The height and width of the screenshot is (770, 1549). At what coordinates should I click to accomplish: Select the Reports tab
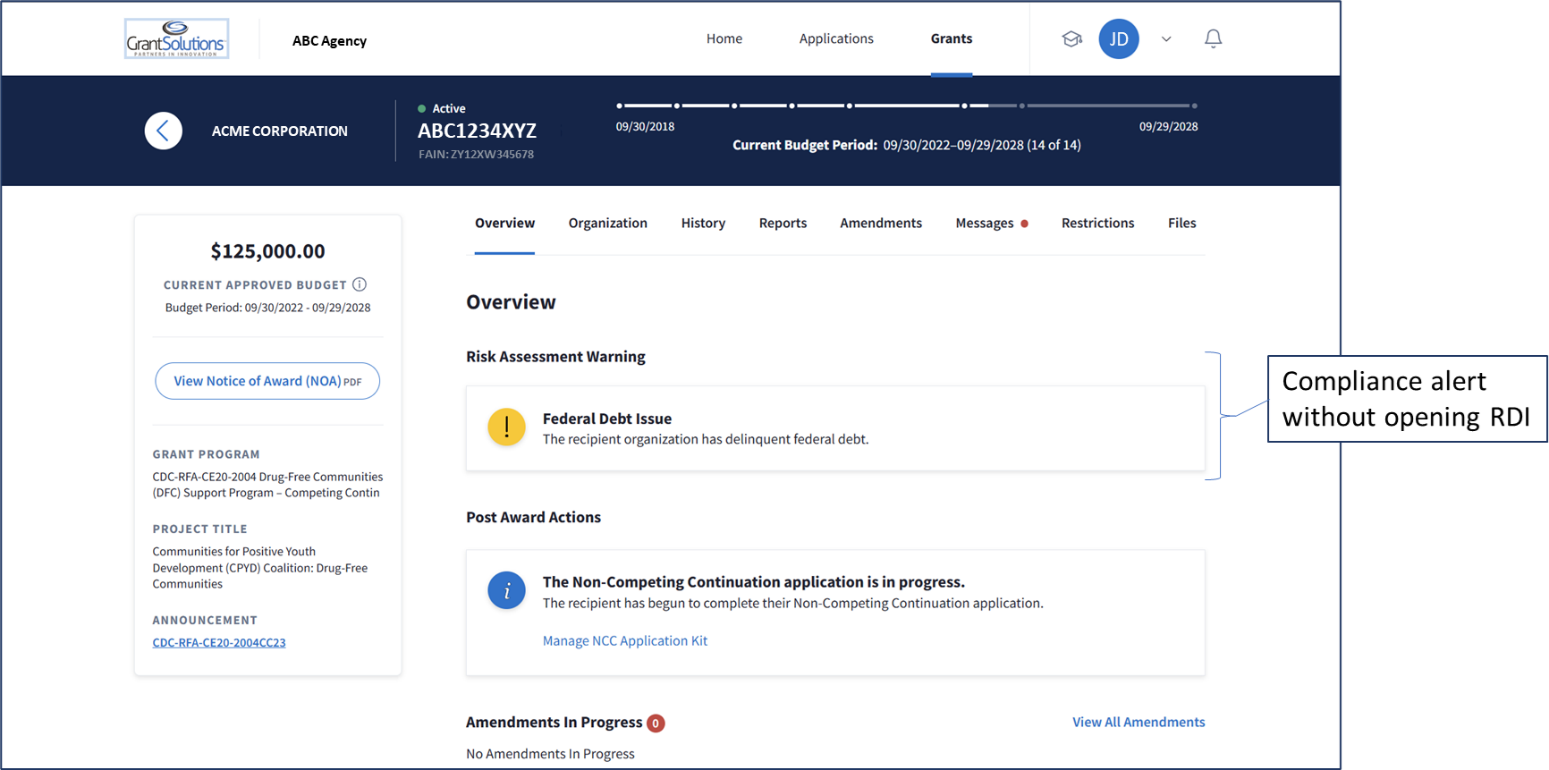click(x=782, y=223)
